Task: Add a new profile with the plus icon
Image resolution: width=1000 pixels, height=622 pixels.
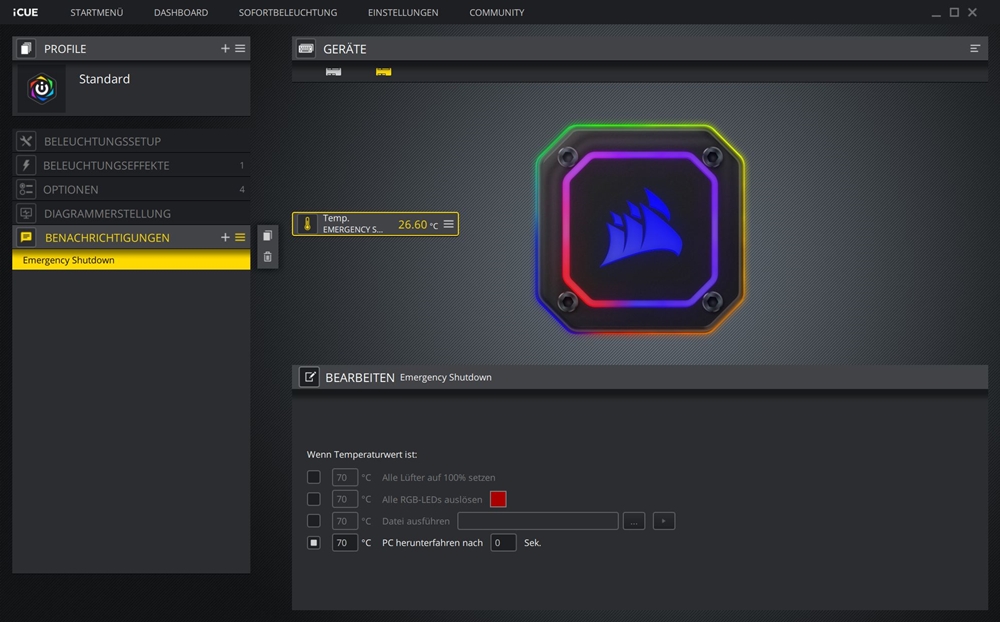Action: 225,48
